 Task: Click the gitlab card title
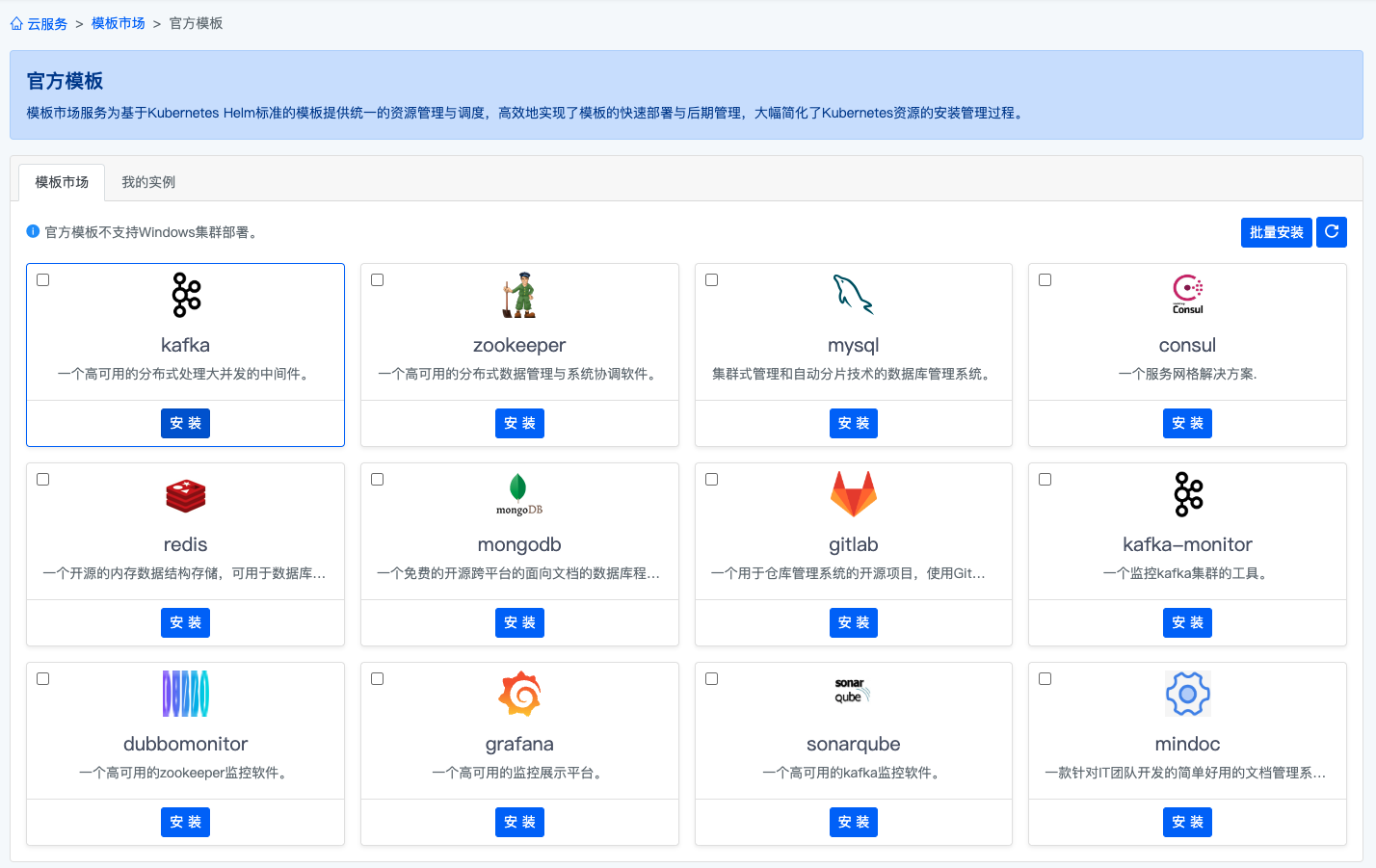point(854,544)
